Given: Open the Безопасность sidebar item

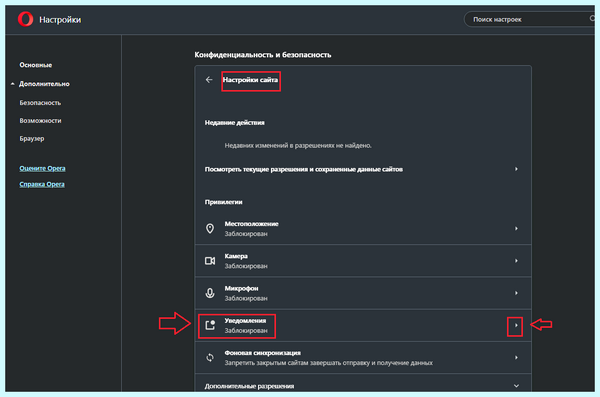Looking at the screenshot, I should coord(40,103).
